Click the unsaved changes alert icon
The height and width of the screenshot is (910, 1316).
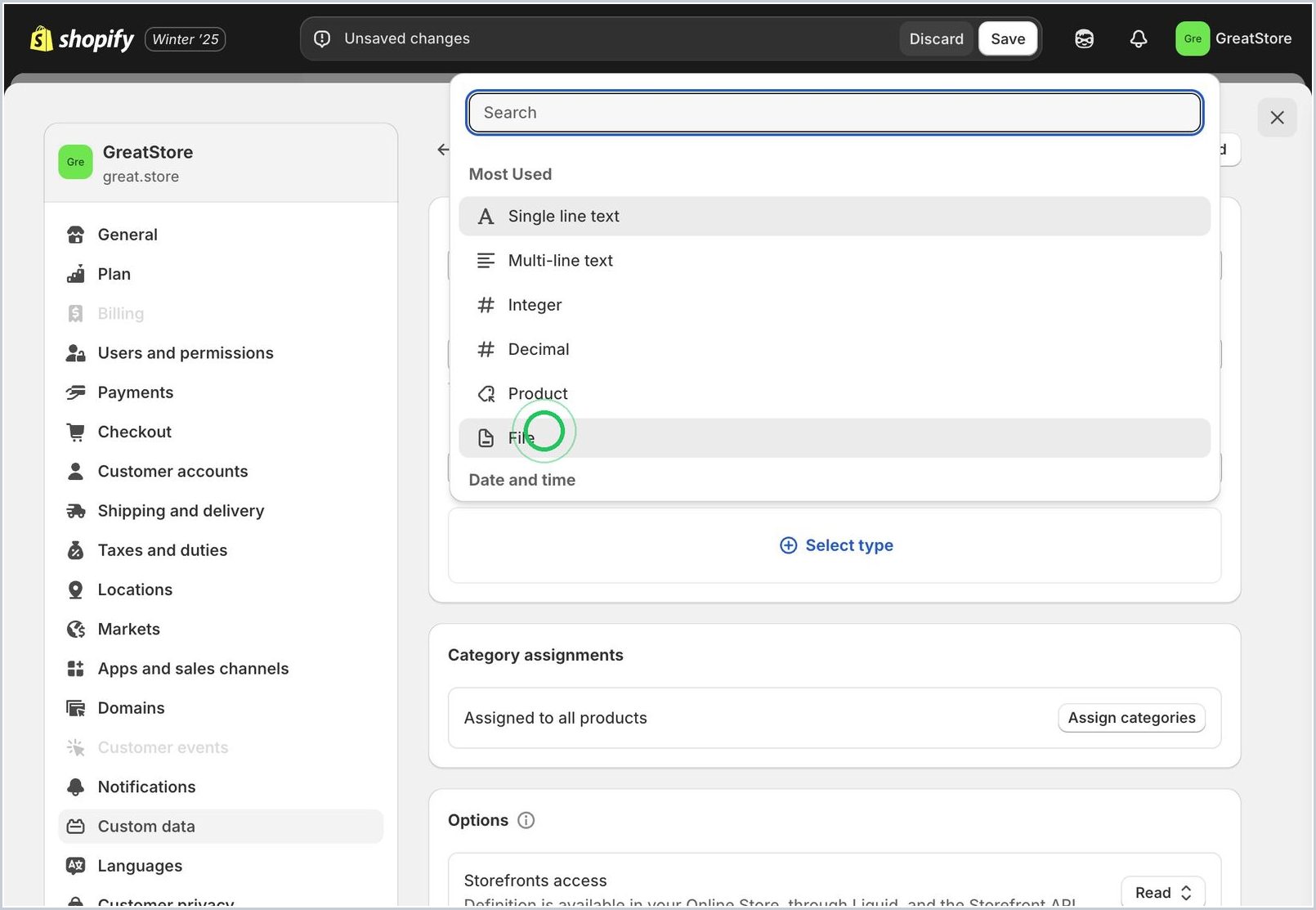click(x=322, y=38)
